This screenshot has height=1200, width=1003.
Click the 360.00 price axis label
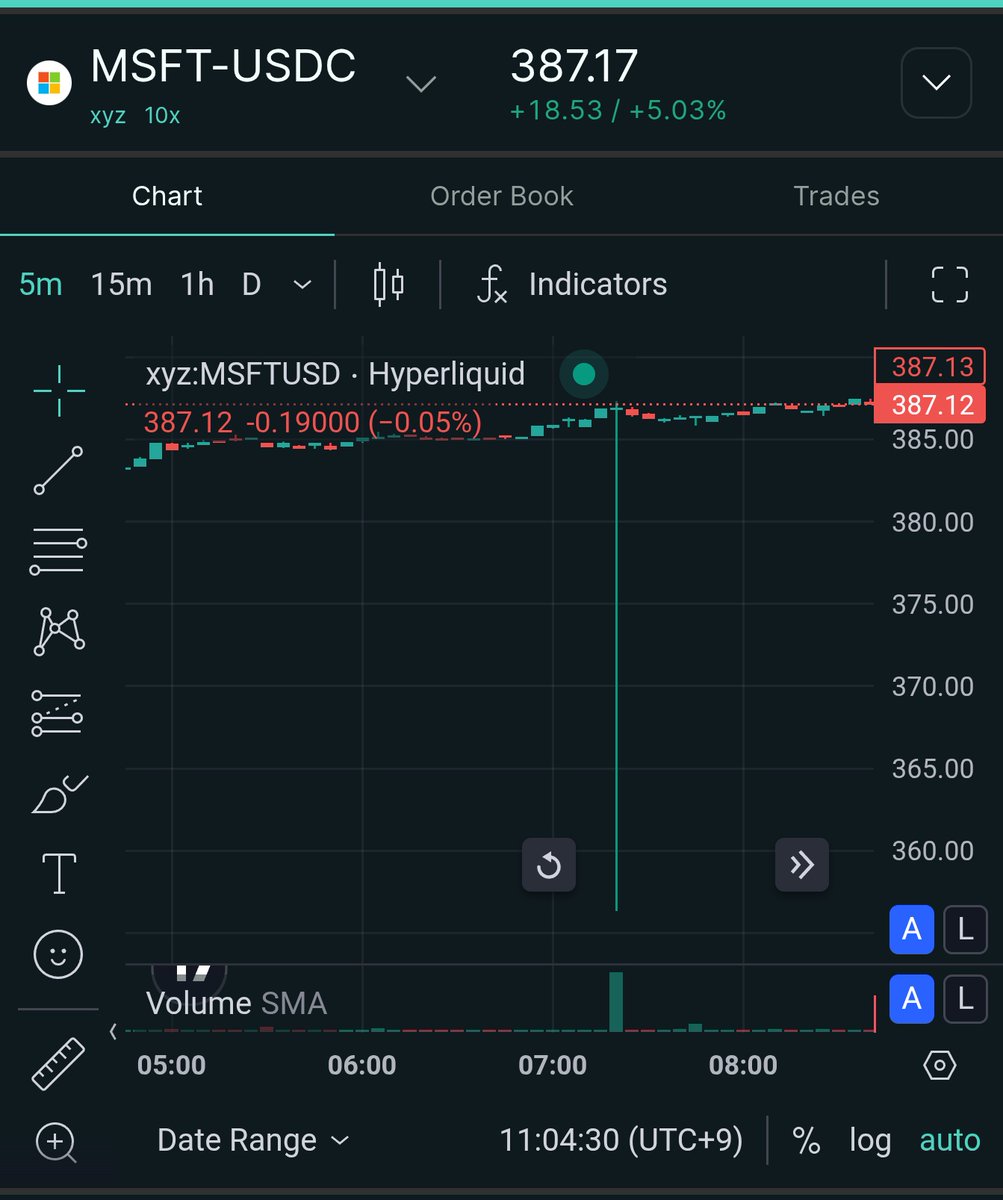(932, 851)
